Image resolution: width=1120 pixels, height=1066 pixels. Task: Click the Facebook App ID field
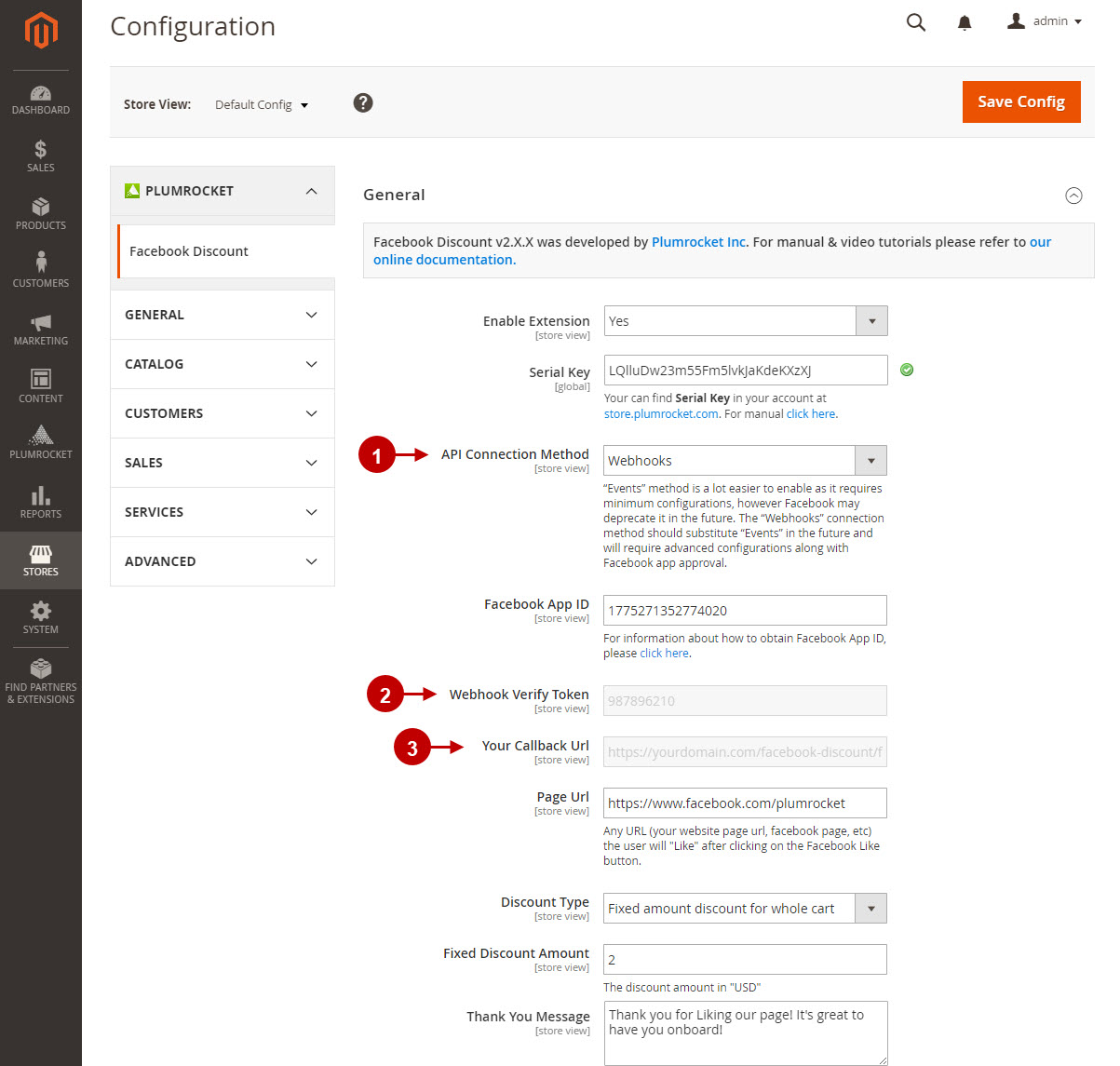745,611
